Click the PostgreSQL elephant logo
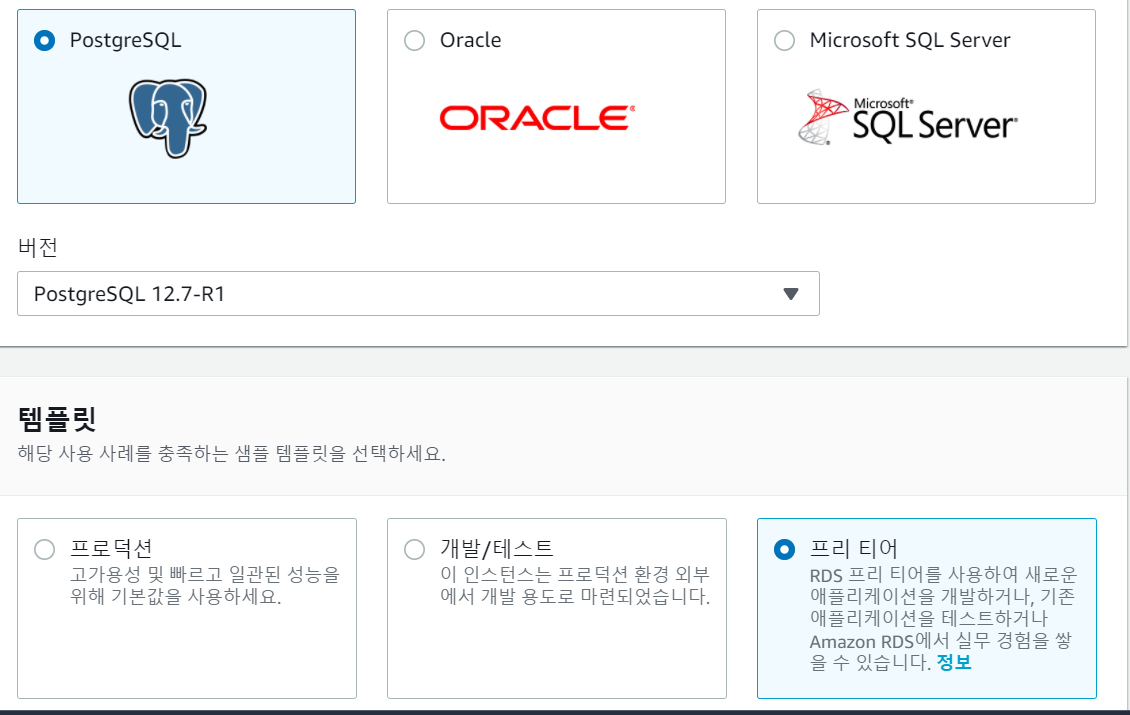Viewport: 1130px width, 715px height. click(169, 118)
